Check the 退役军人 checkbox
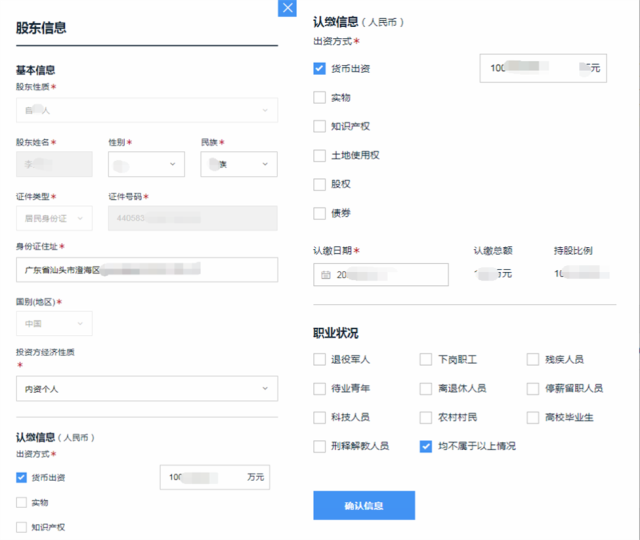The height and width of the screenshot is (540, 640). point(319,360)
